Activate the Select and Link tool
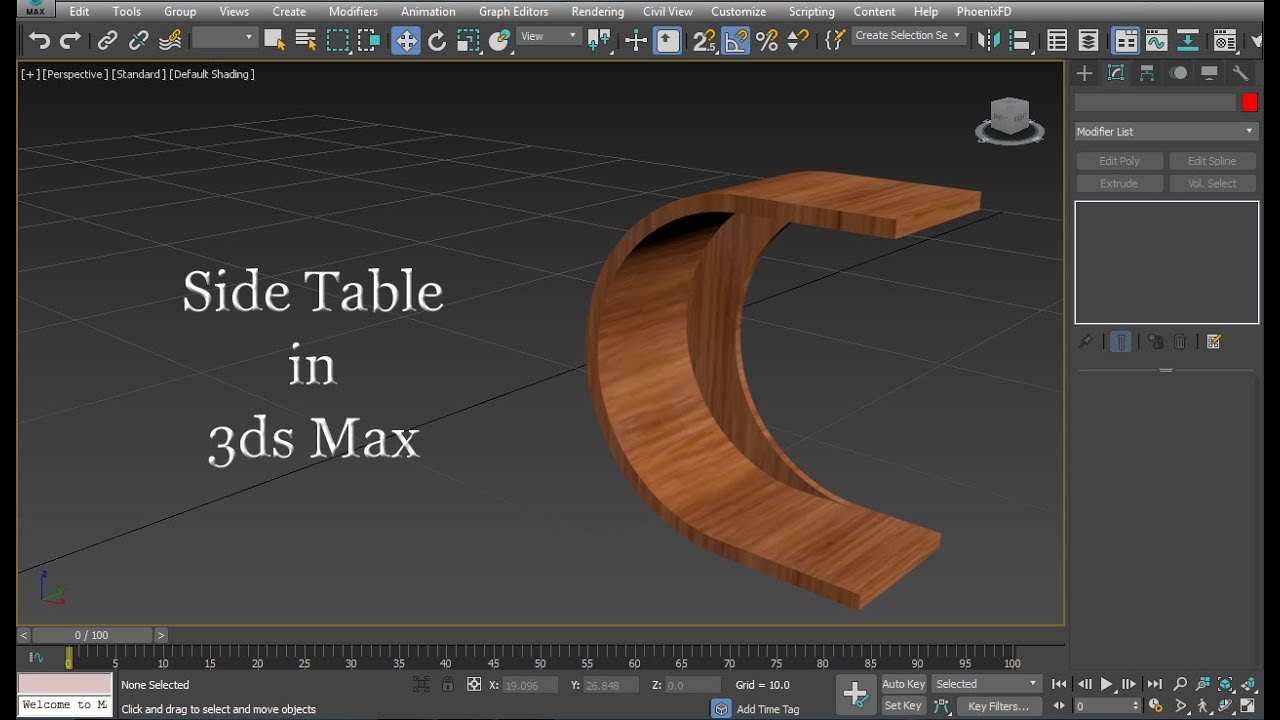 coord(107,40)
